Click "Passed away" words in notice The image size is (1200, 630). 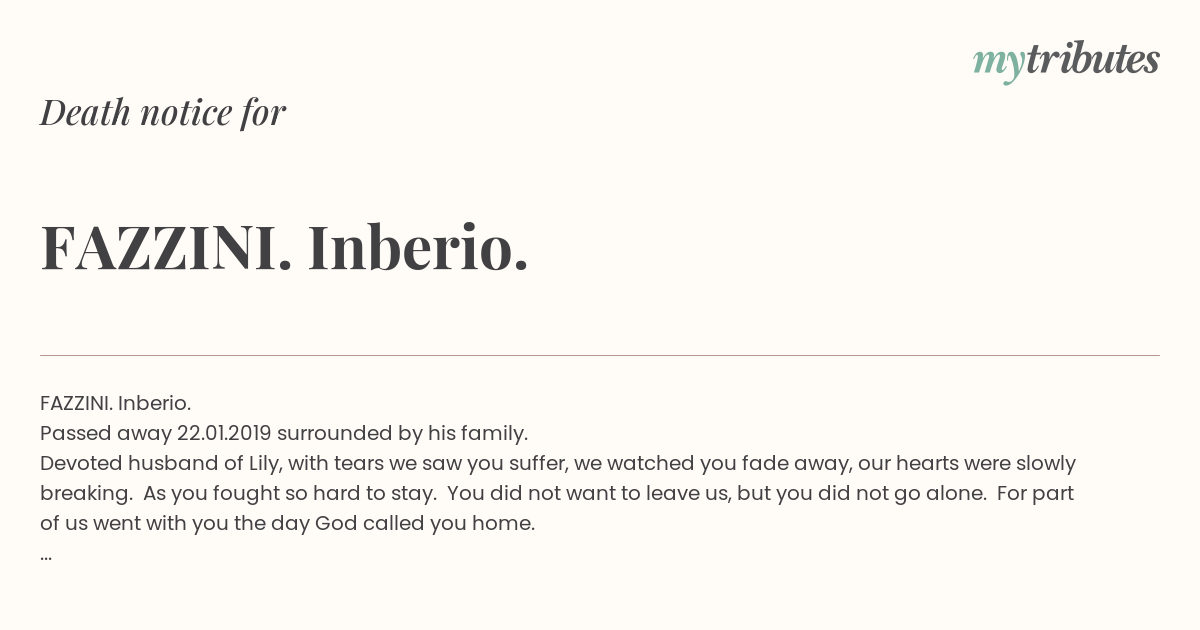[x=105, y=433]
